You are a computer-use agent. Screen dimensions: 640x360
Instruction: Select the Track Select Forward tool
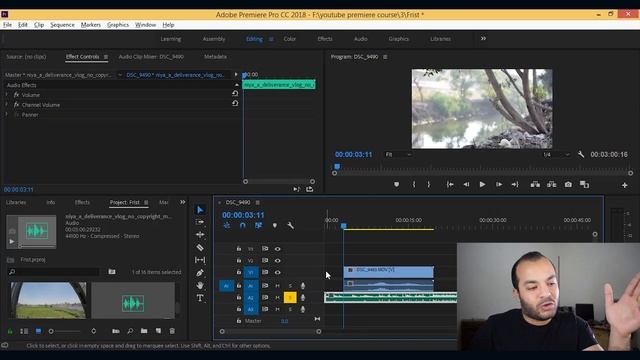click(200, 222)
